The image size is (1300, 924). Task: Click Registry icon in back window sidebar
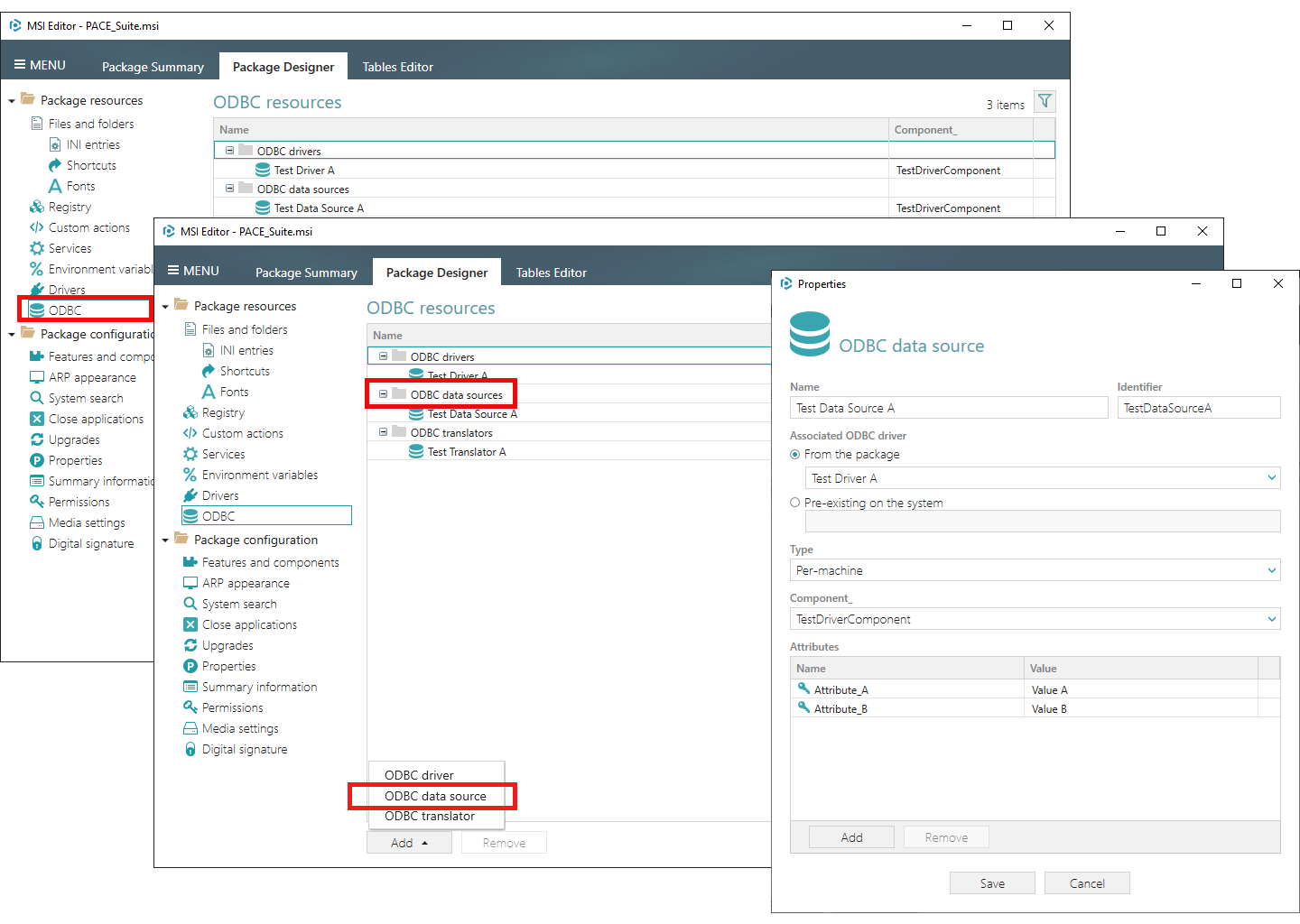(37, 207)
